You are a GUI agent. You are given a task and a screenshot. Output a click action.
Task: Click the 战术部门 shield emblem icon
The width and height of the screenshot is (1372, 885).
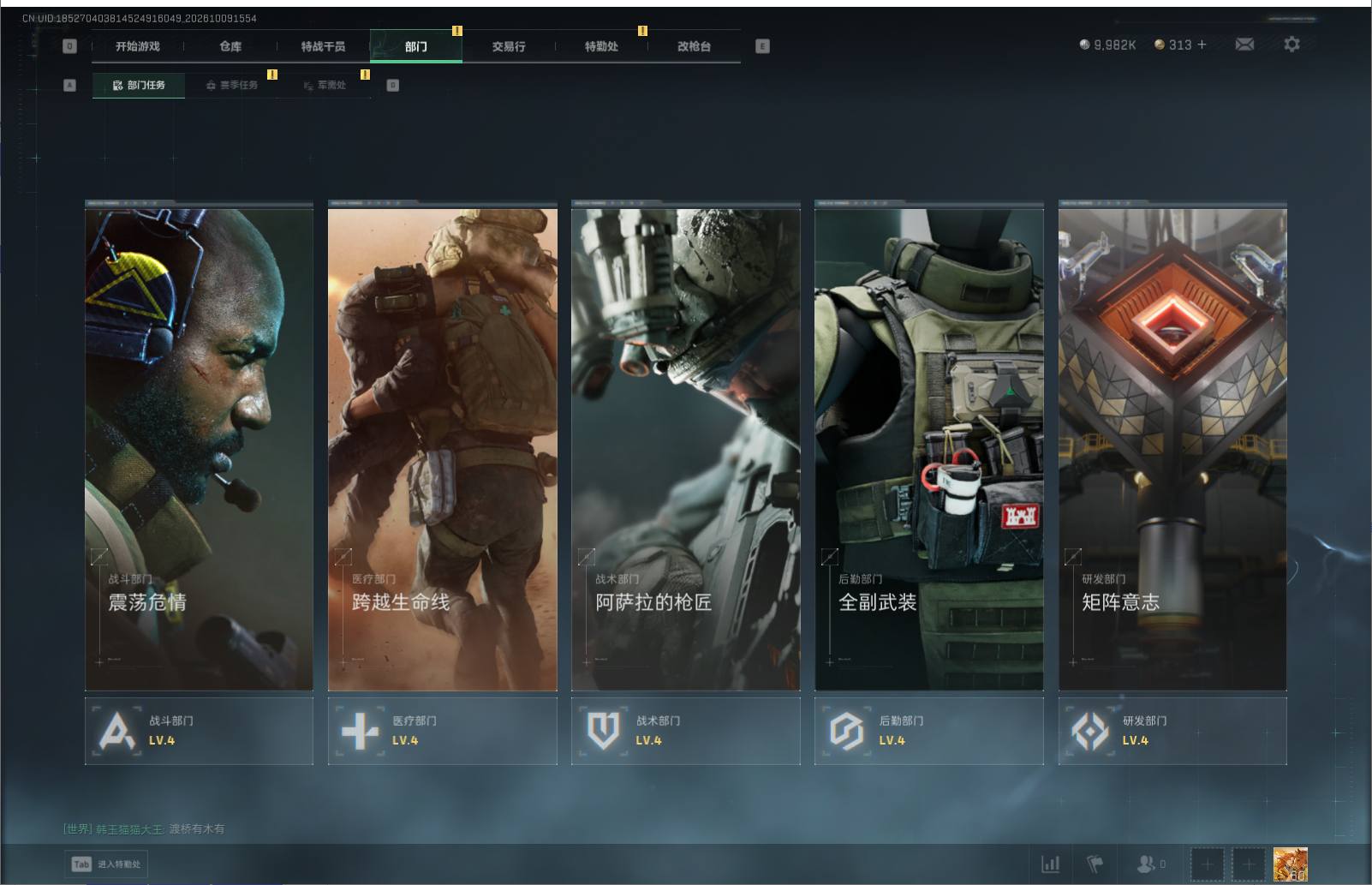[x=603, y=731]
